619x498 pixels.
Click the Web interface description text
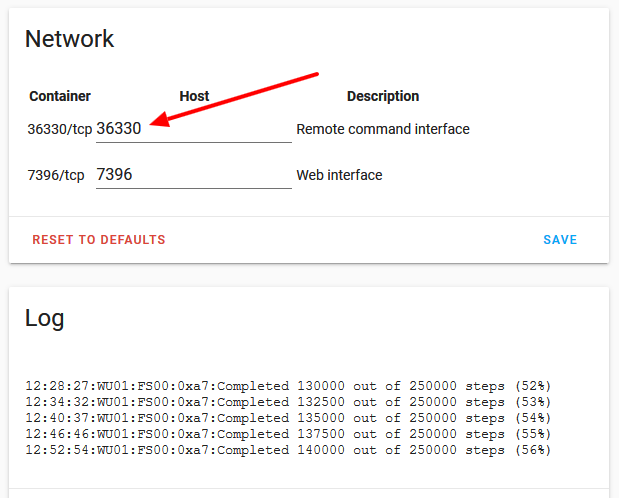[x=339, y=175]
